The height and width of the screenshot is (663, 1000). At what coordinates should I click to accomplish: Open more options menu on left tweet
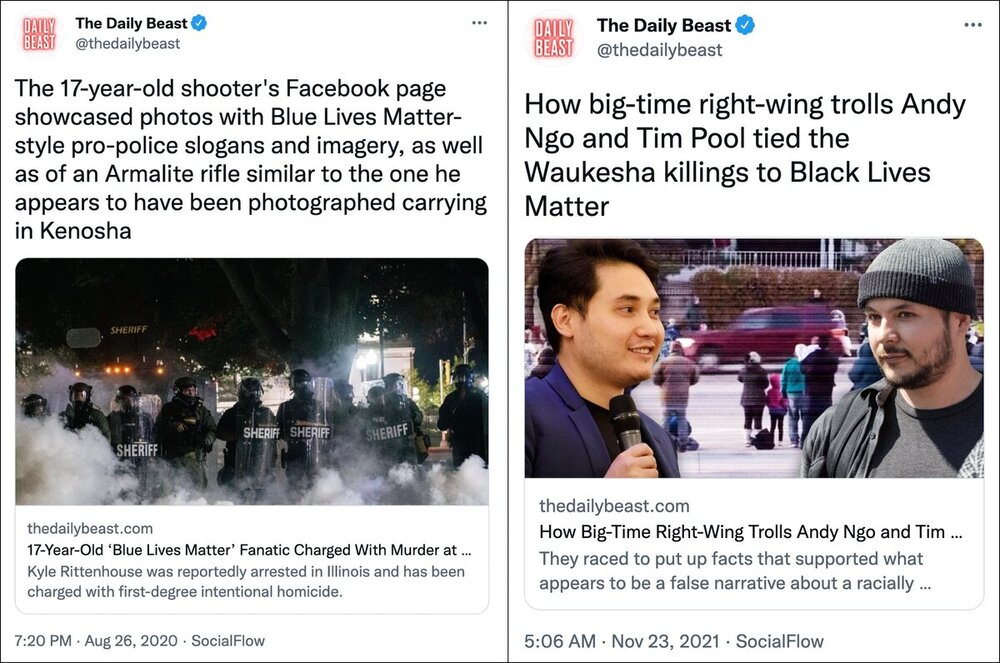(x=479, y=23)
